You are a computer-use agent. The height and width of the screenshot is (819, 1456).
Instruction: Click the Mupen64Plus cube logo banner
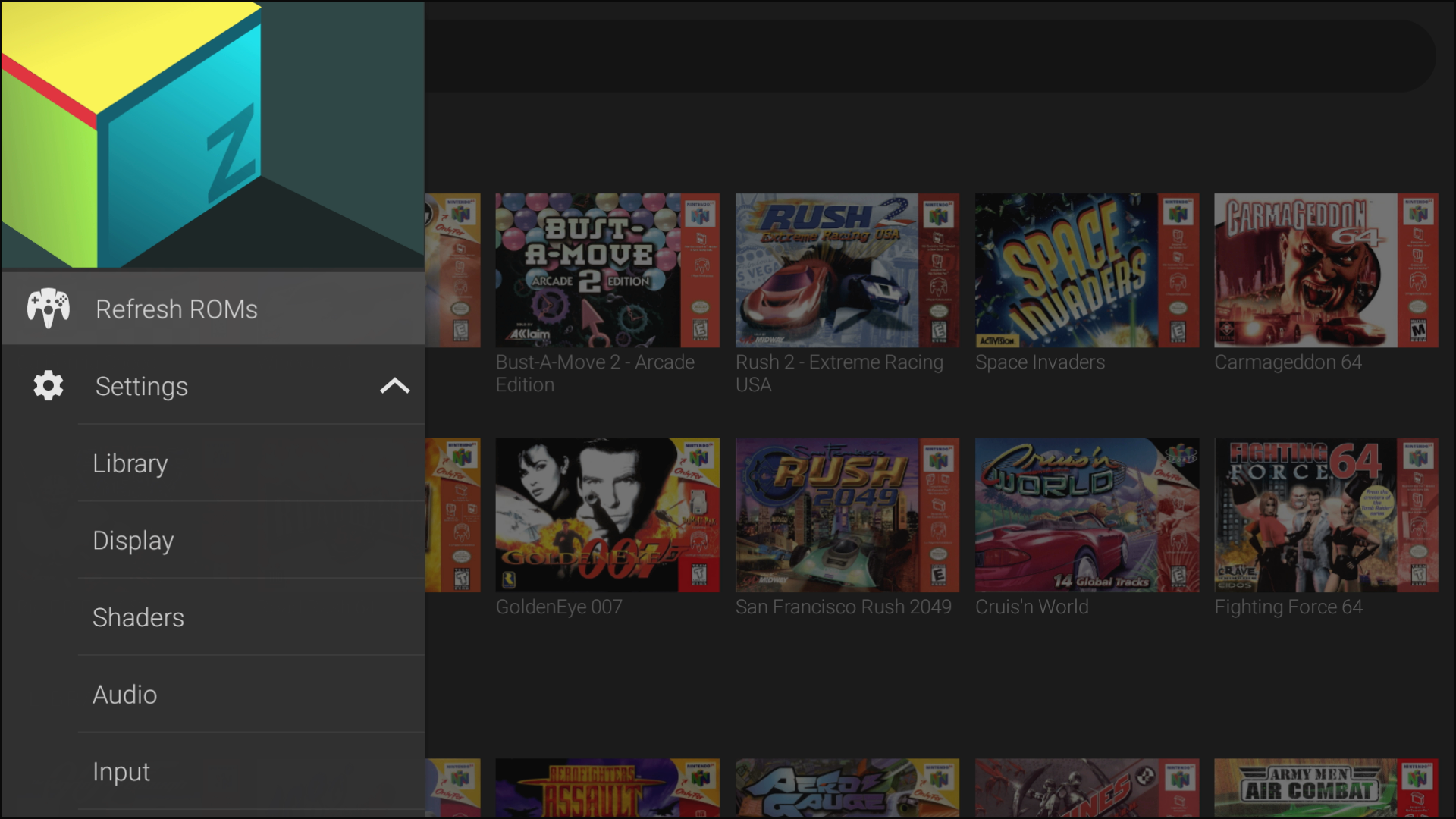(x=212, y=134)
